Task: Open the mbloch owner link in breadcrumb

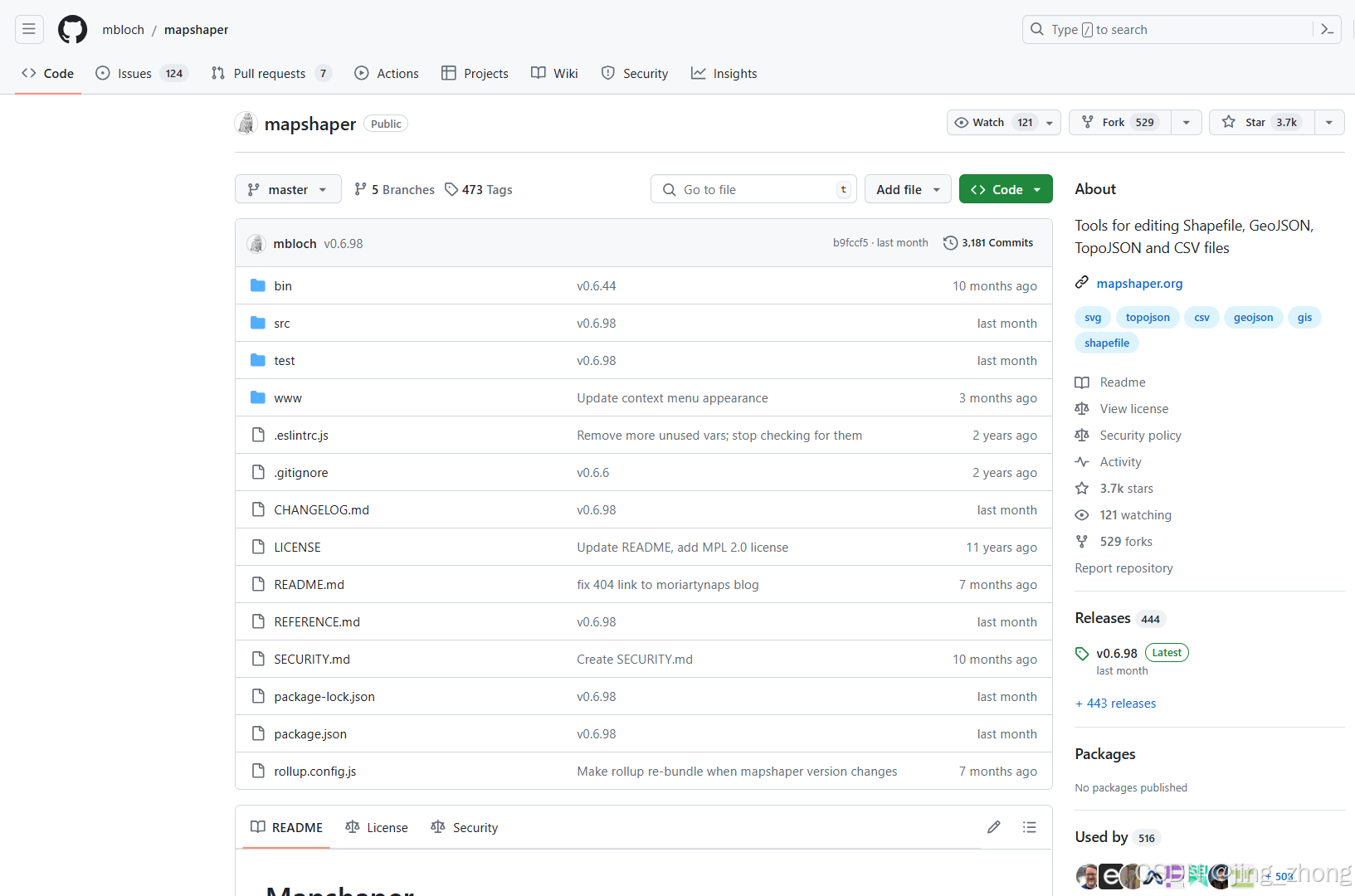Action: tap(123, 30)
